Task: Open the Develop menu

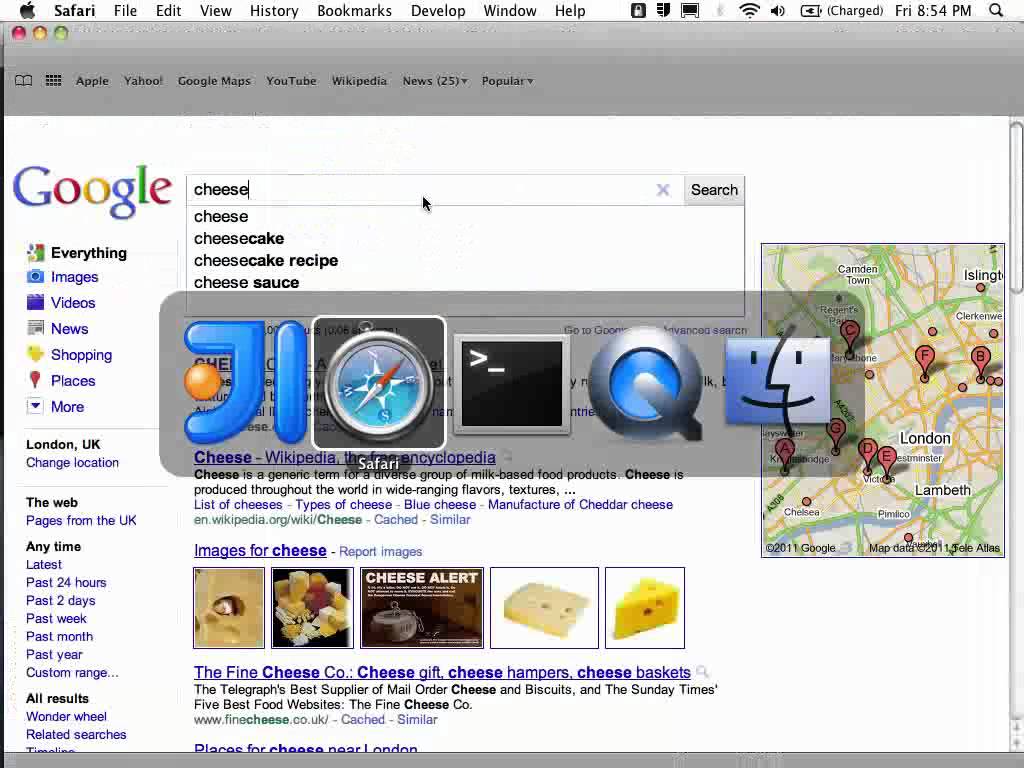Action: pyautogui.click(x=438, y=10)
